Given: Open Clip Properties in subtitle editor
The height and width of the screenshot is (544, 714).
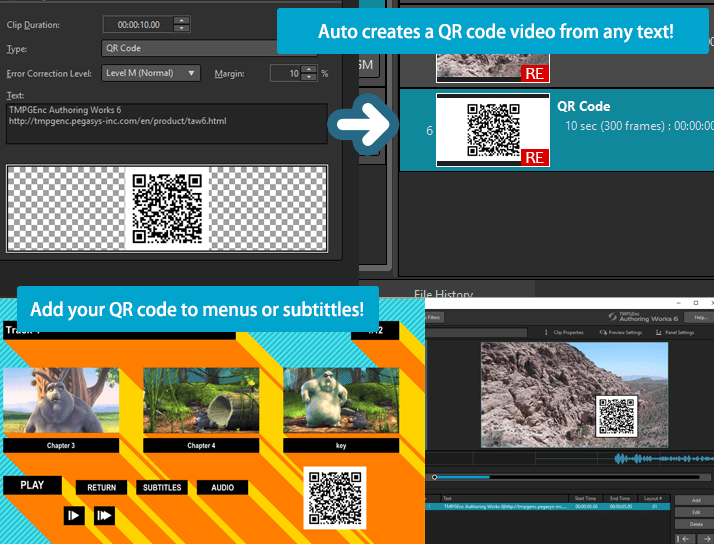Looking at the screenshot, I should (564, 332).
